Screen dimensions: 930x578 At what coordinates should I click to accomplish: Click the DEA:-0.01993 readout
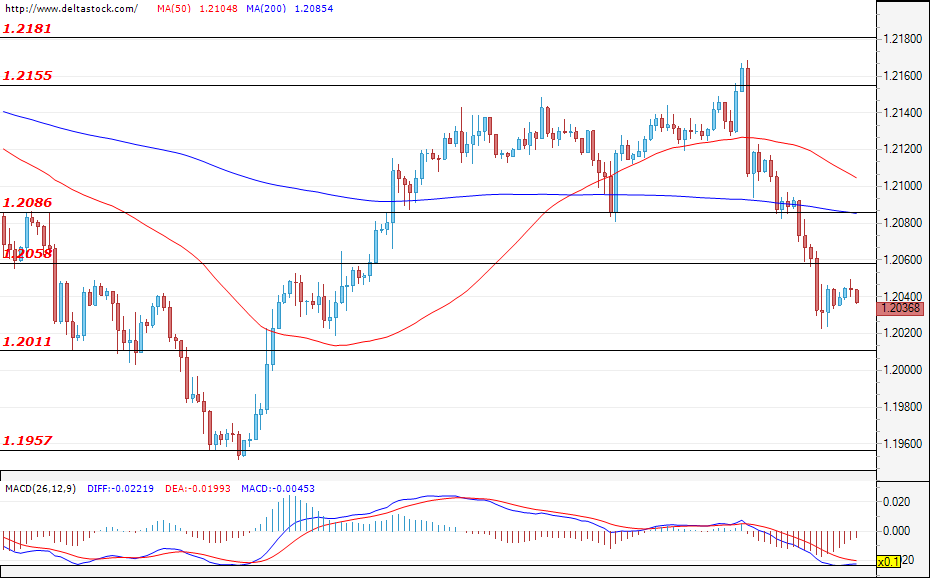pos(198,488)
